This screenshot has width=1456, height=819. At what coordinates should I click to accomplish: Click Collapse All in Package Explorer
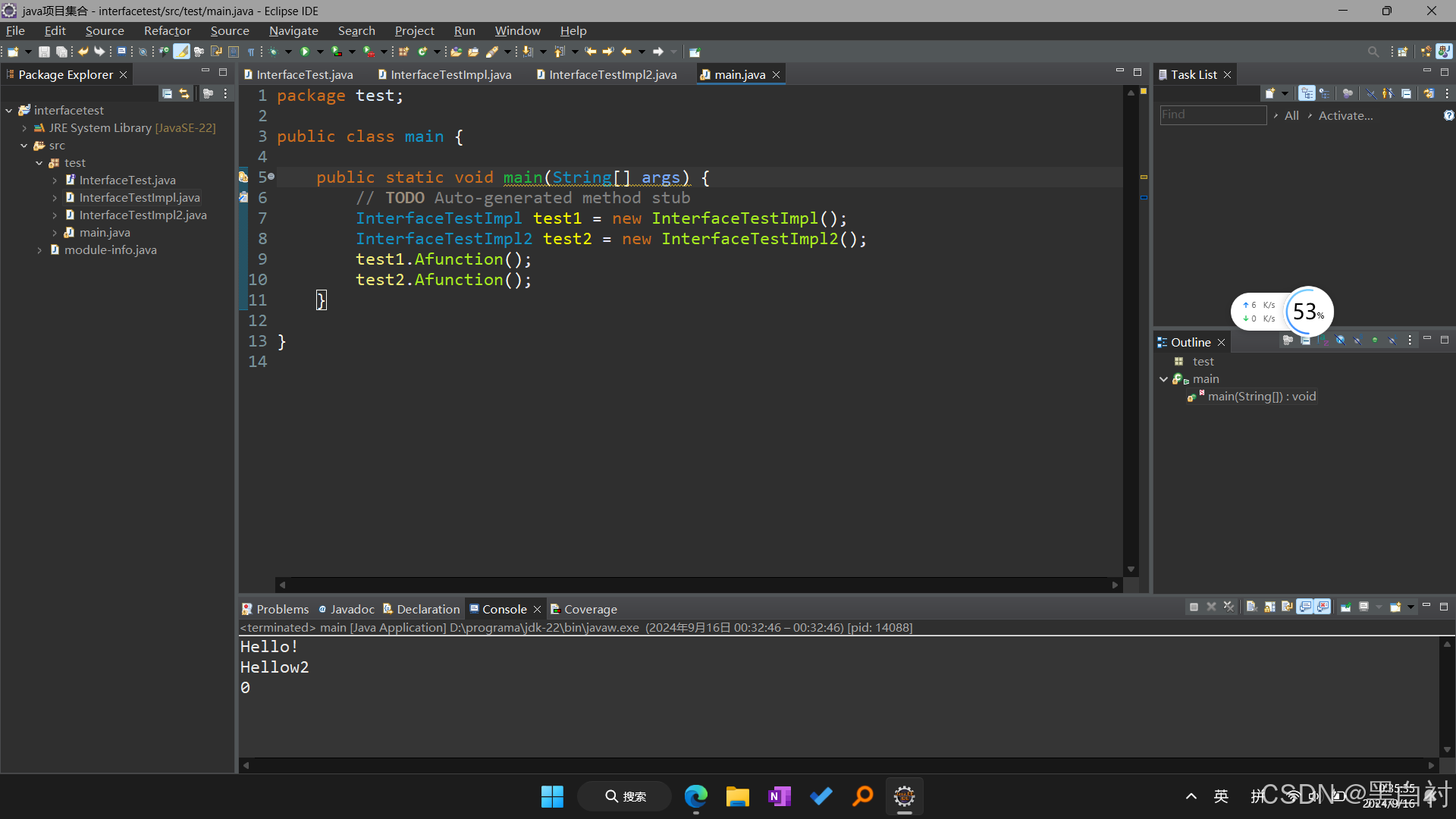click(x=167, y=93)
